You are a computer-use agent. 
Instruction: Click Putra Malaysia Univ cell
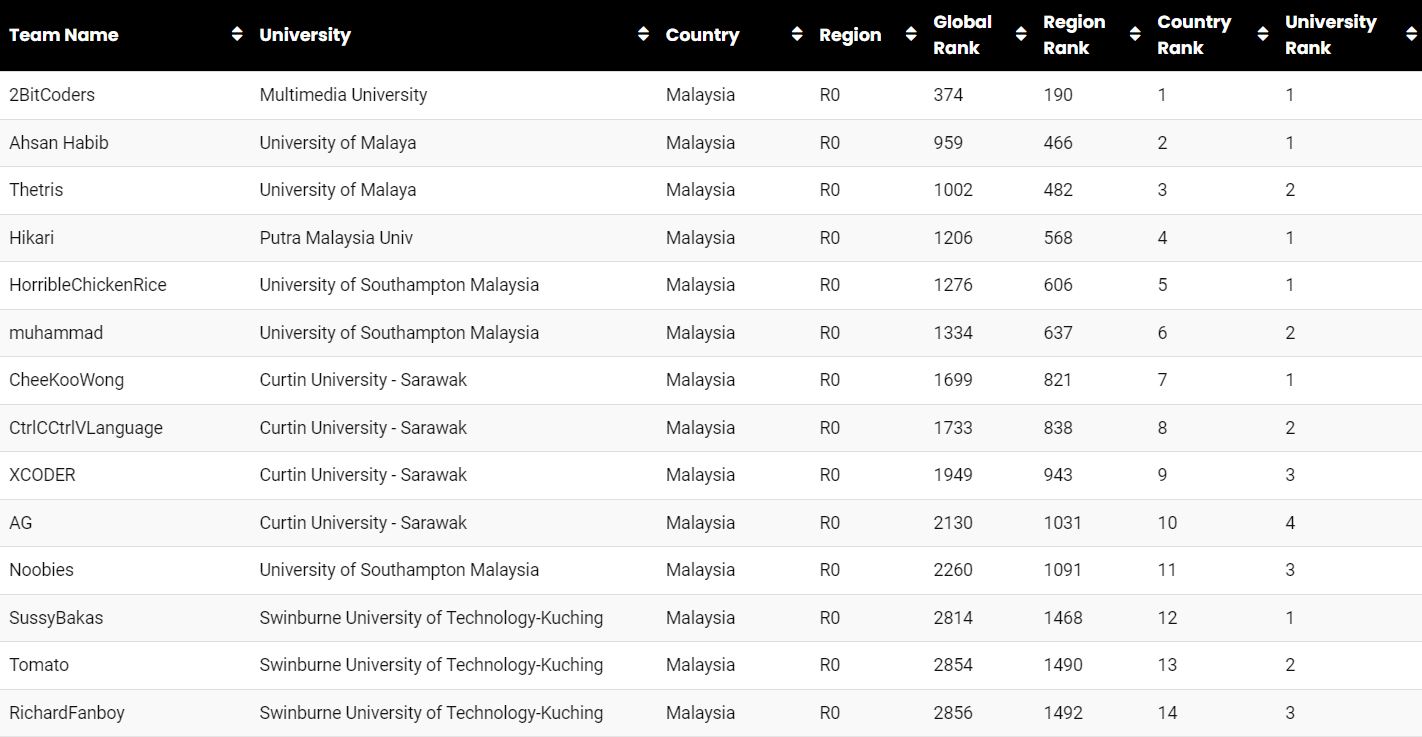pos(336,238)
